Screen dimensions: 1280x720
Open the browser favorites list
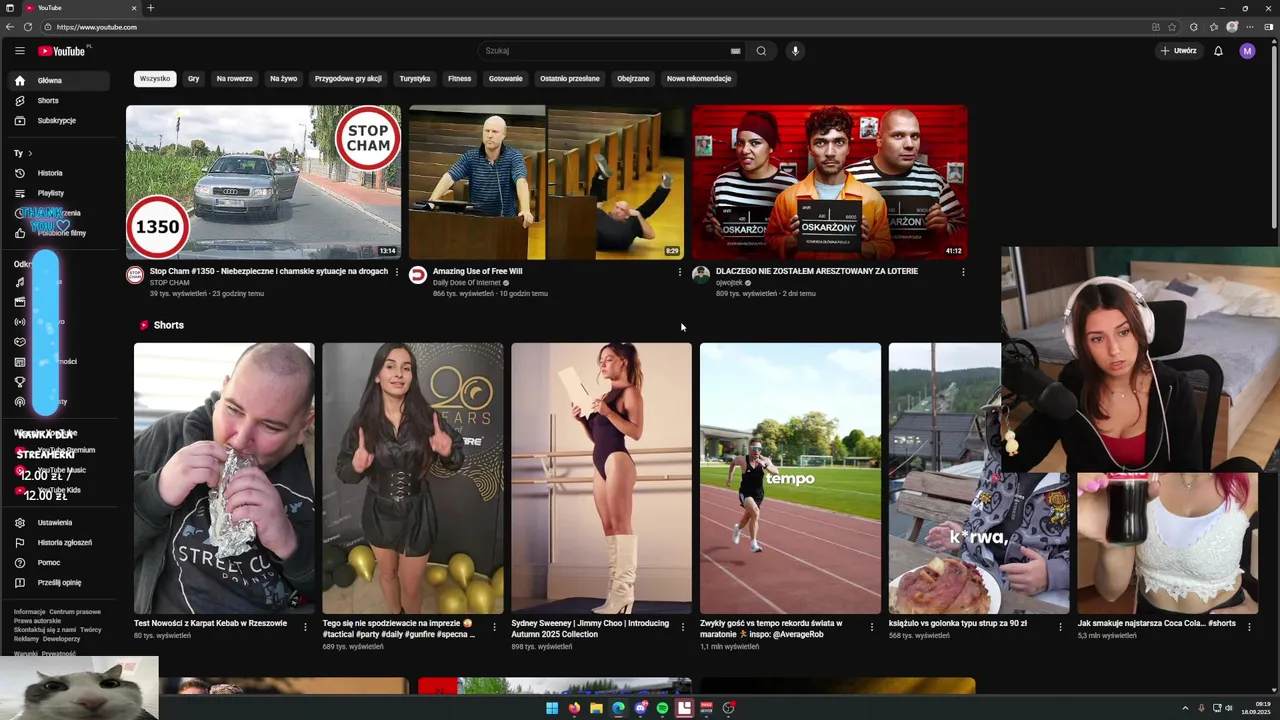coord(1213,27)
